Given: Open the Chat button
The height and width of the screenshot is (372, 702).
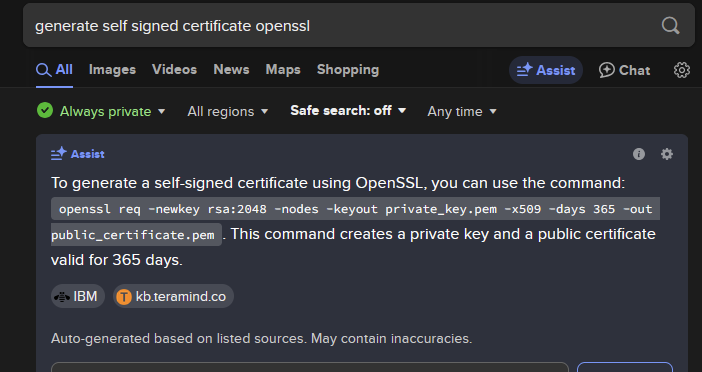Looking at the screenshot, I should [625, 70].
